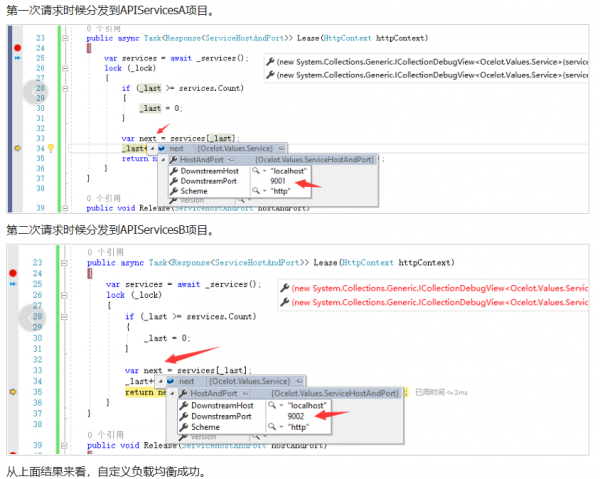Viewport: 600px width, 479px height.
Task: Click the text '第二次请求时候分发到APIServicesB项目。'
Action: [110, 230]
